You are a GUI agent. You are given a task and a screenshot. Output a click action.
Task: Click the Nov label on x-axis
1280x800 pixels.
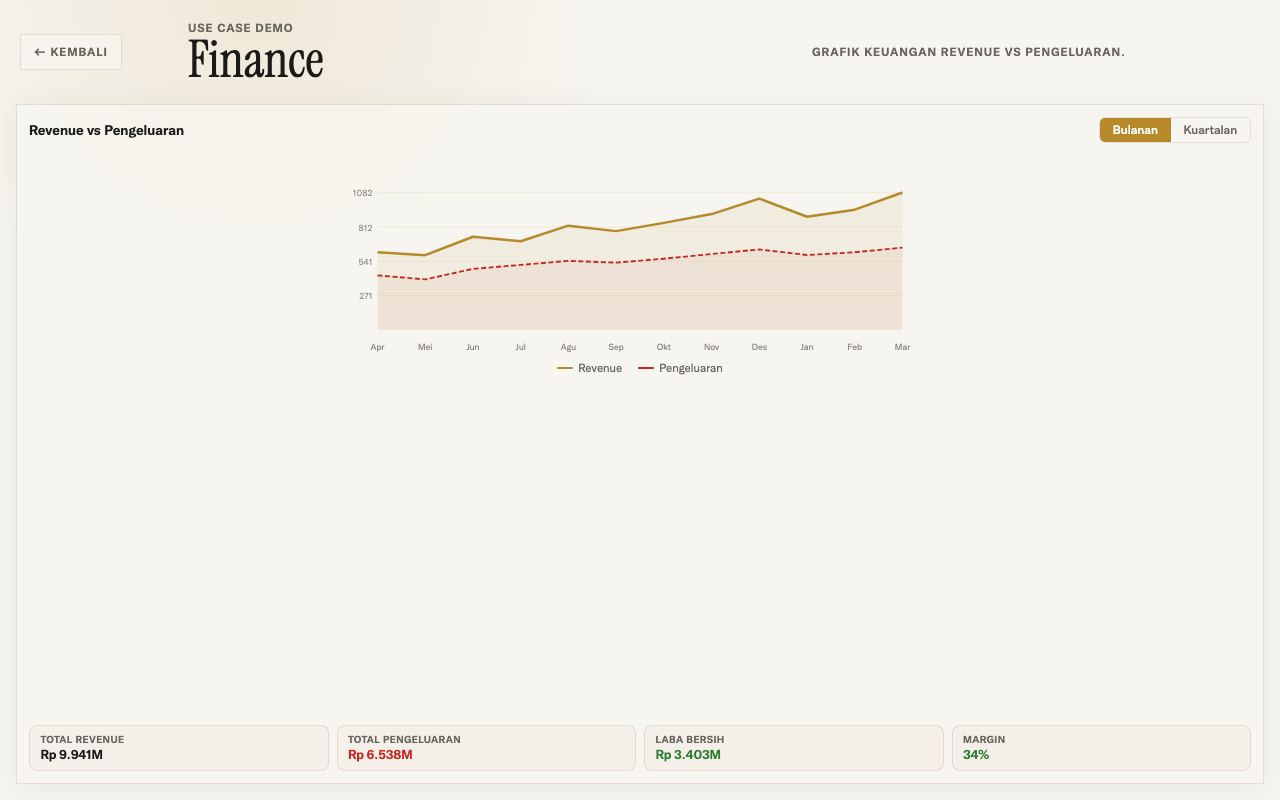711,347
